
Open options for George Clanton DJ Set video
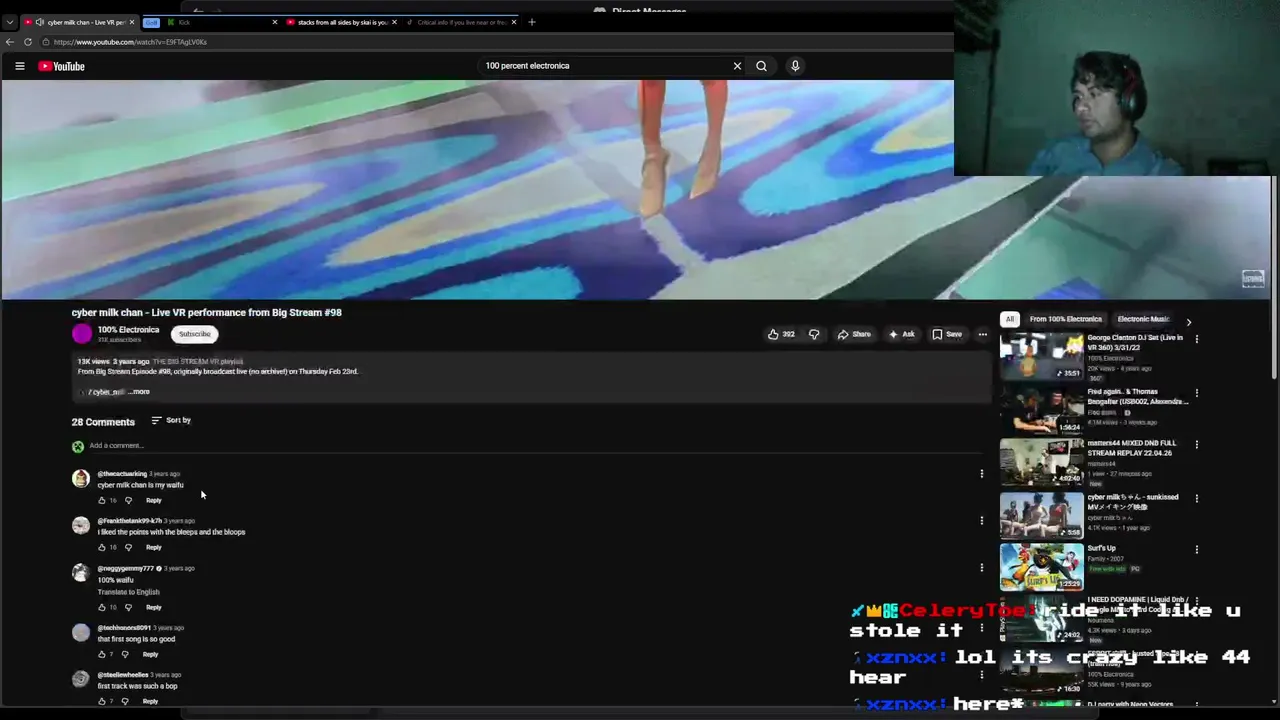(x=1196, y=339)
